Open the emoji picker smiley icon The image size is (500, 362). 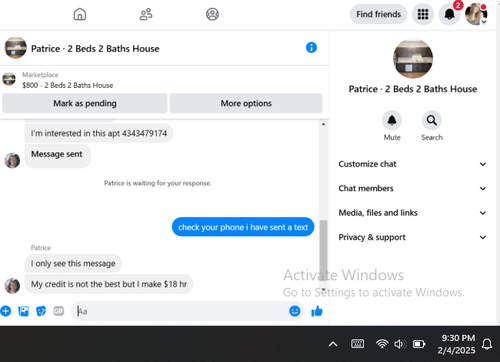tap(295, 311)
